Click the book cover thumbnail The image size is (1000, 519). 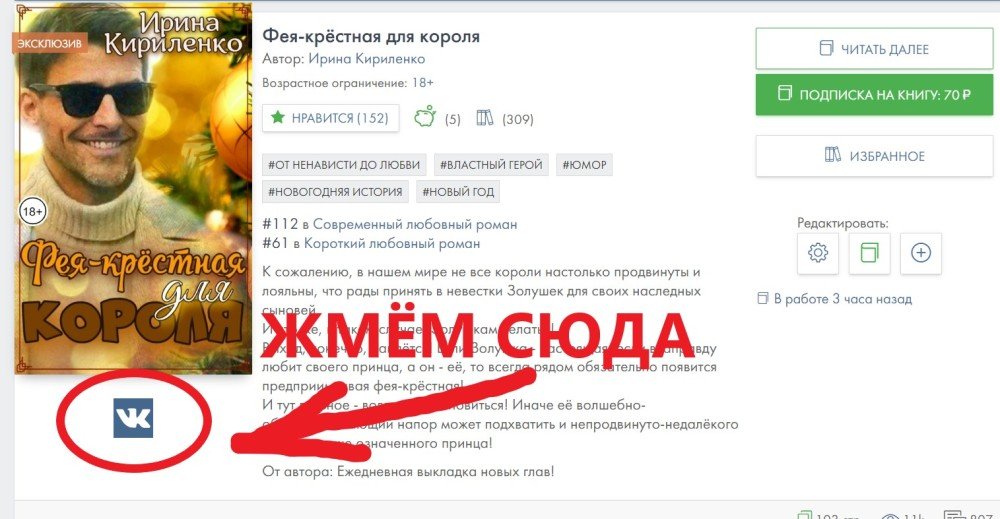tap(133, 187)
